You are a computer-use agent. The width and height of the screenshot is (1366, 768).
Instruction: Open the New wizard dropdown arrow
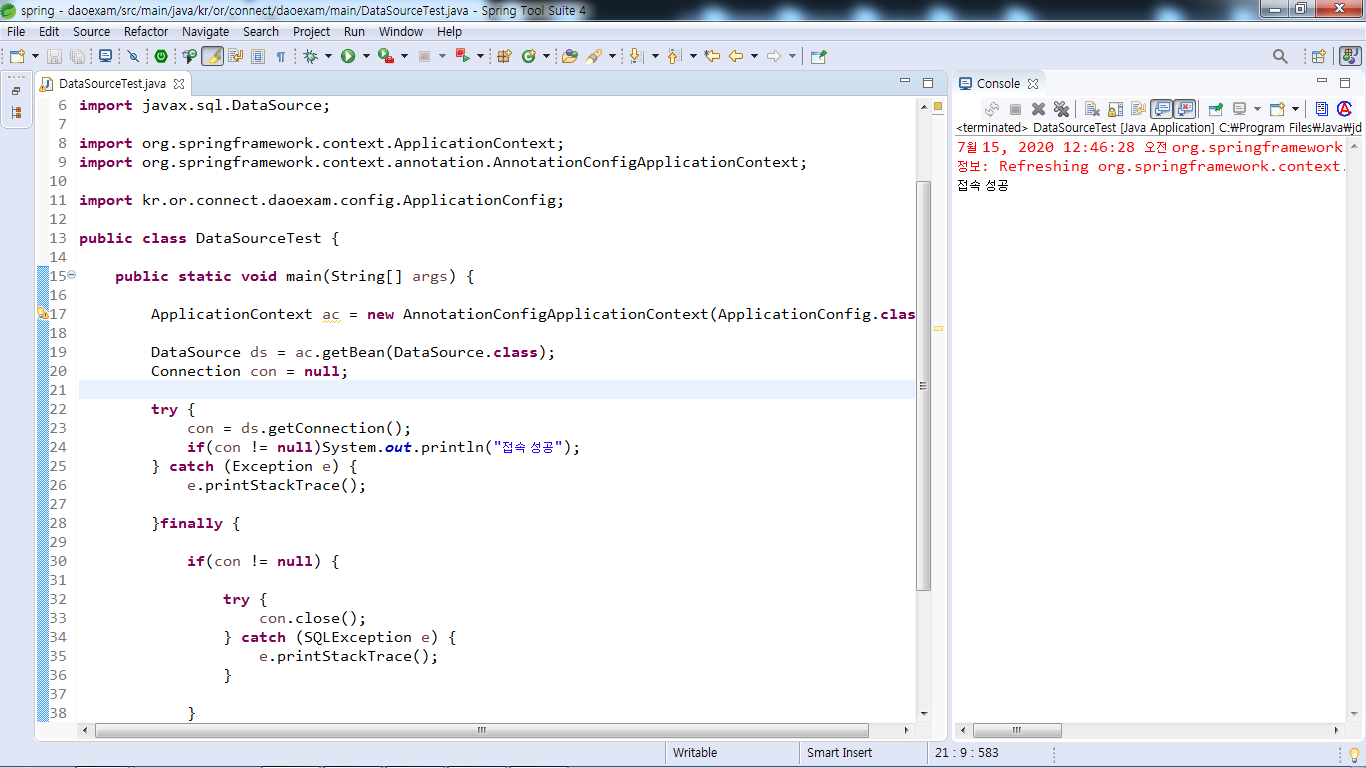click(35, 57)
